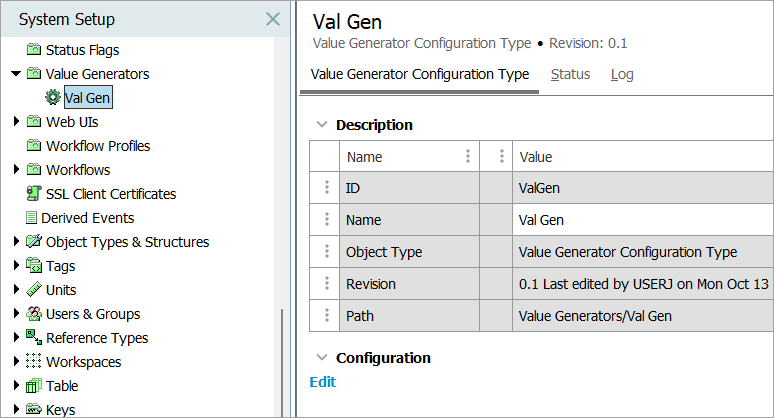This screenshot has width=774, height=418.
Task: Click the Reference Types icon
Action: click(34, 338)
